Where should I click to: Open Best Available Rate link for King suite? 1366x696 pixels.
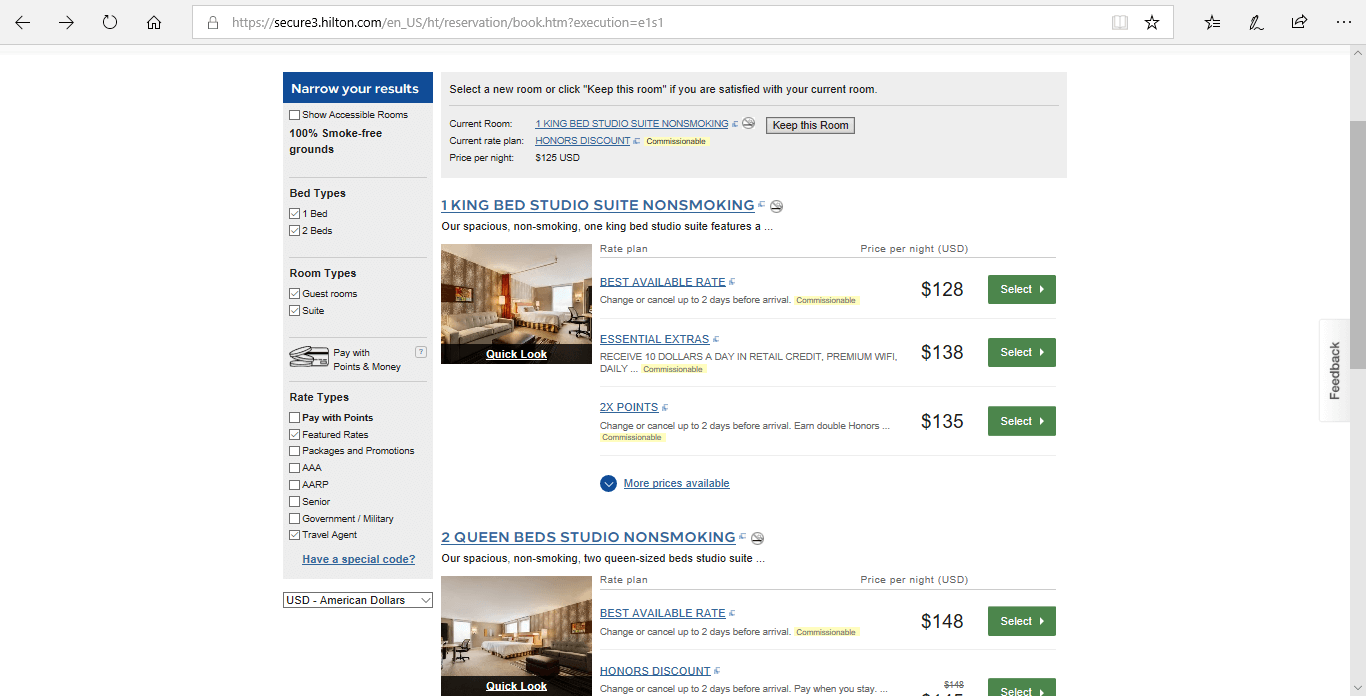tap(662, 282)
